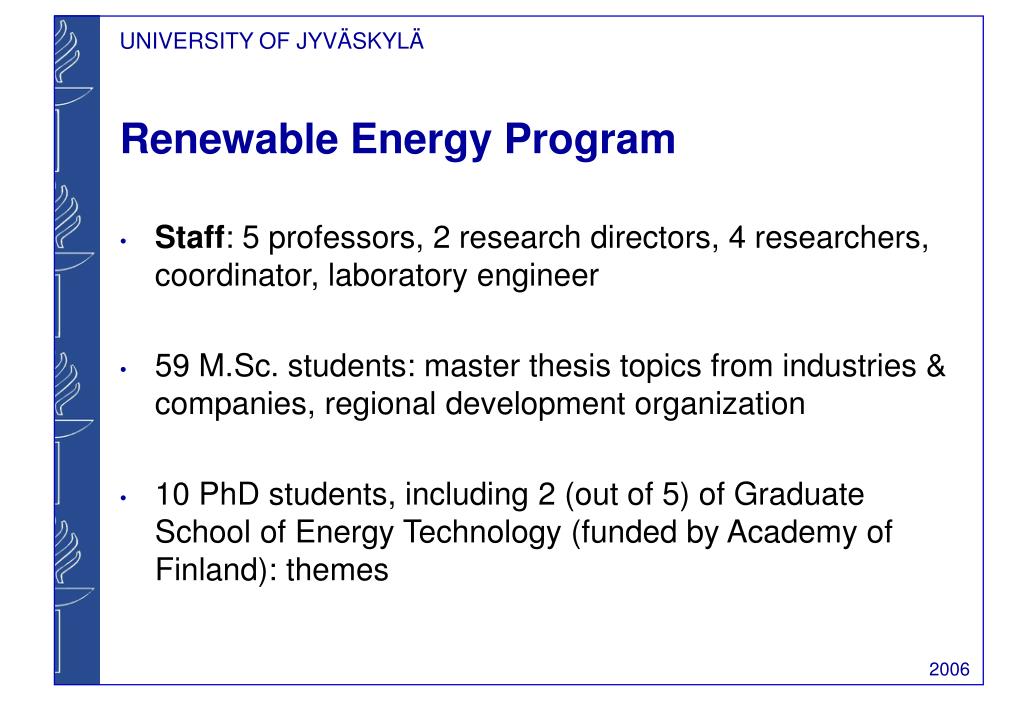The height and width of the screenshot is (708, 1023).
Task: Click the bold word Staff
Action: tap(189, 238)
